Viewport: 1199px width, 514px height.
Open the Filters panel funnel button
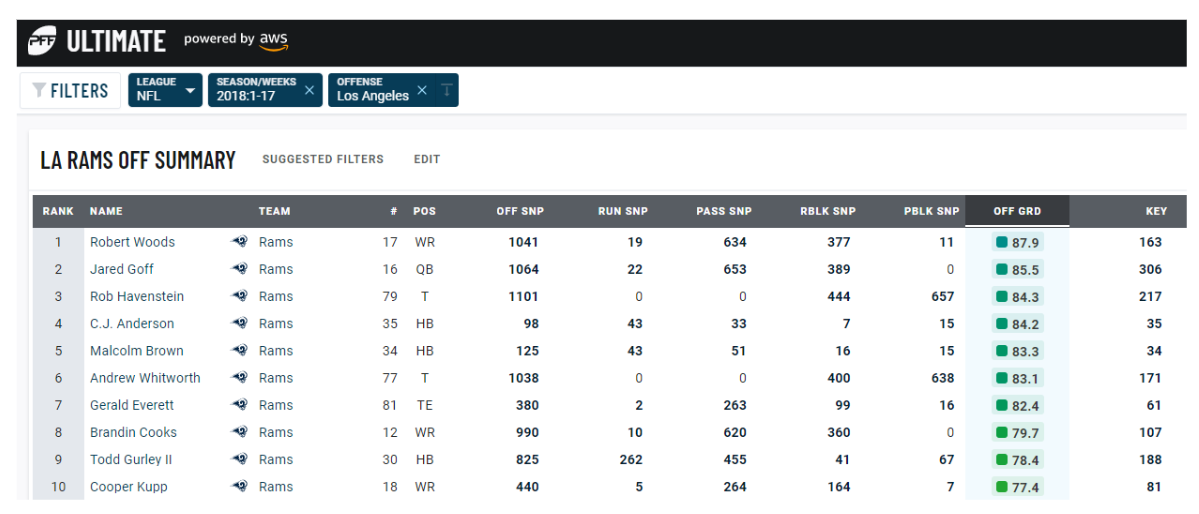(70, 90)
